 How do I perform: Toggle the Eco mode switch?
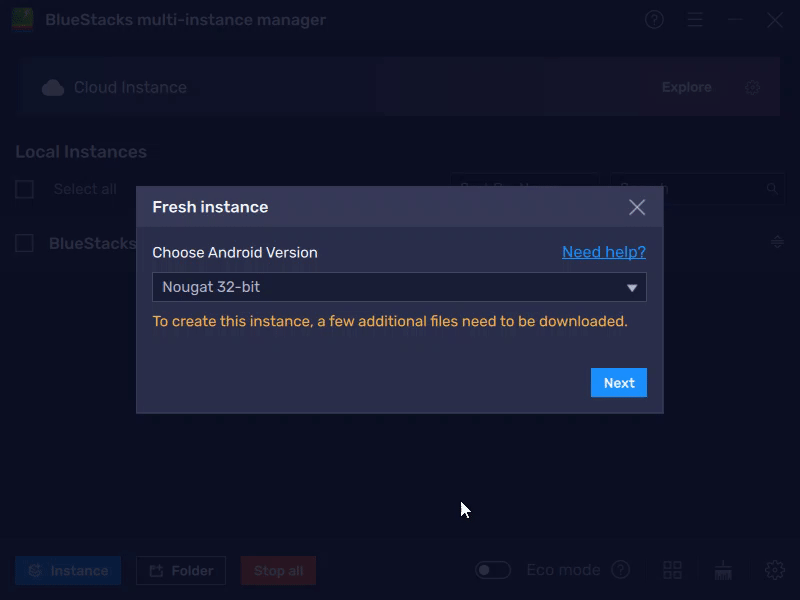(492, 570)
